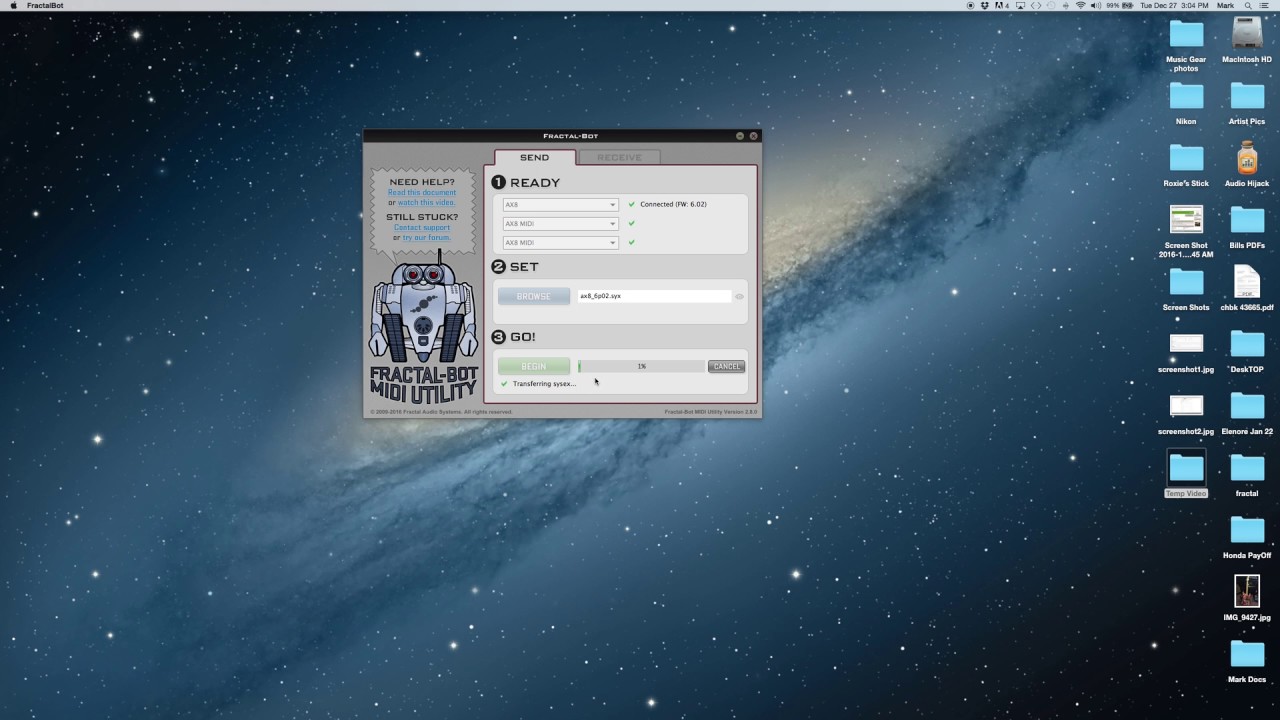Select the Mark Docs folder
This screenshot has width=1280, height=720.
[x=1247, y=654]
